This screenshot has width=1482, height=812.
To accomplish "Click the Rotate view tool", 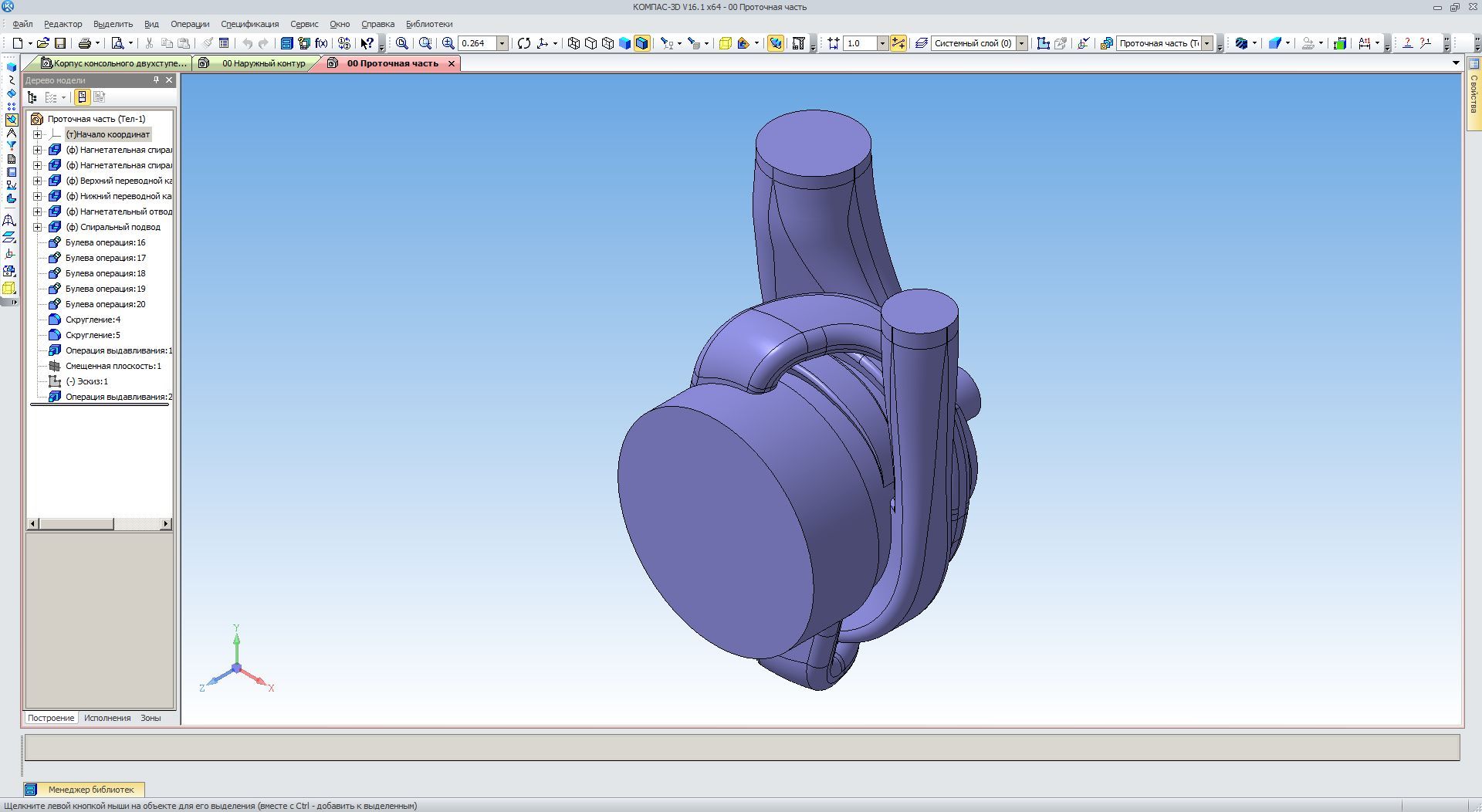I will pos(524,43).
